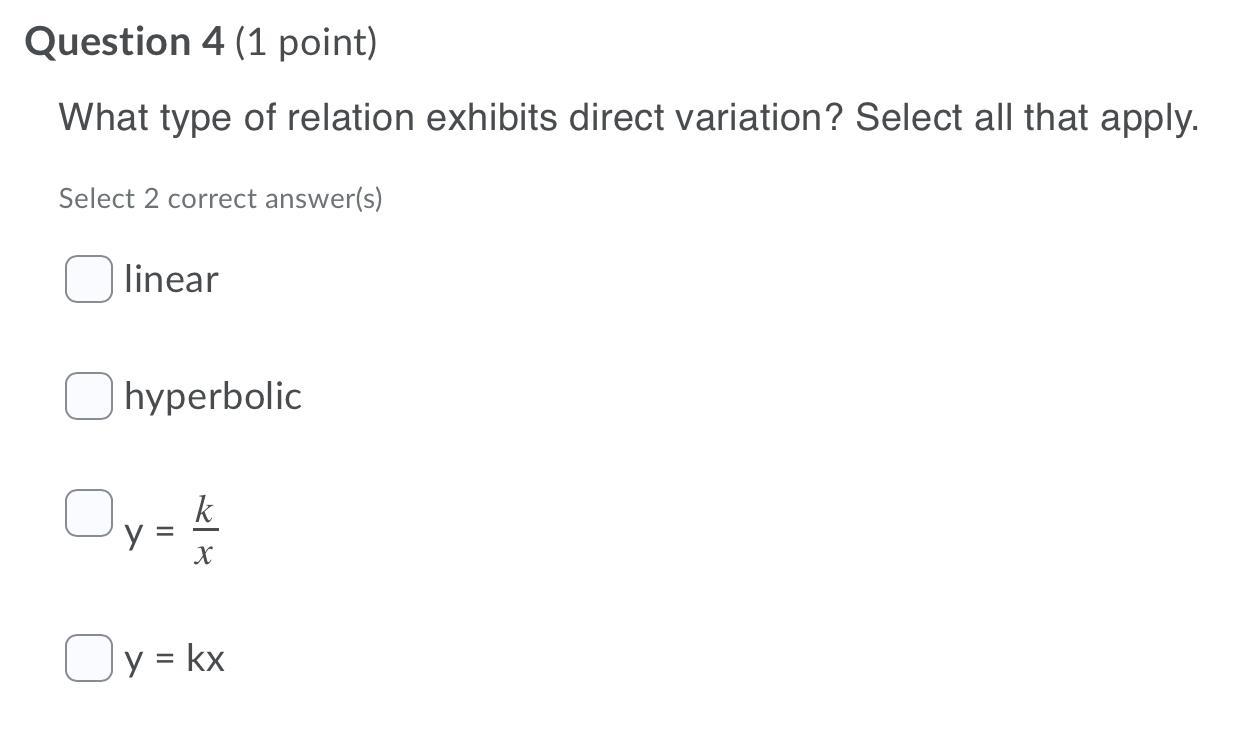This screenshot has height=735, width=1248.
Task: Click the numerator k in the fraction
Action: pyautogui.click(x=204, y=511)
